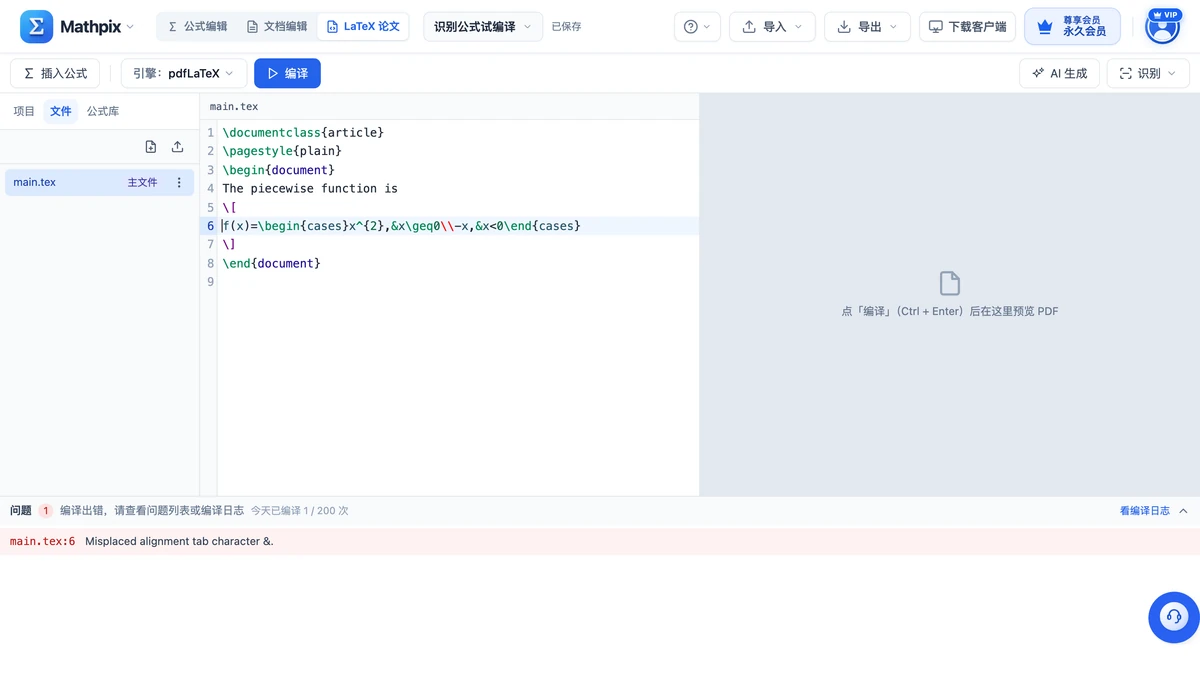Viewport: 1200px width, 675px height.
Task: Click the \begin{document} code line
Action: click(278, 170)
